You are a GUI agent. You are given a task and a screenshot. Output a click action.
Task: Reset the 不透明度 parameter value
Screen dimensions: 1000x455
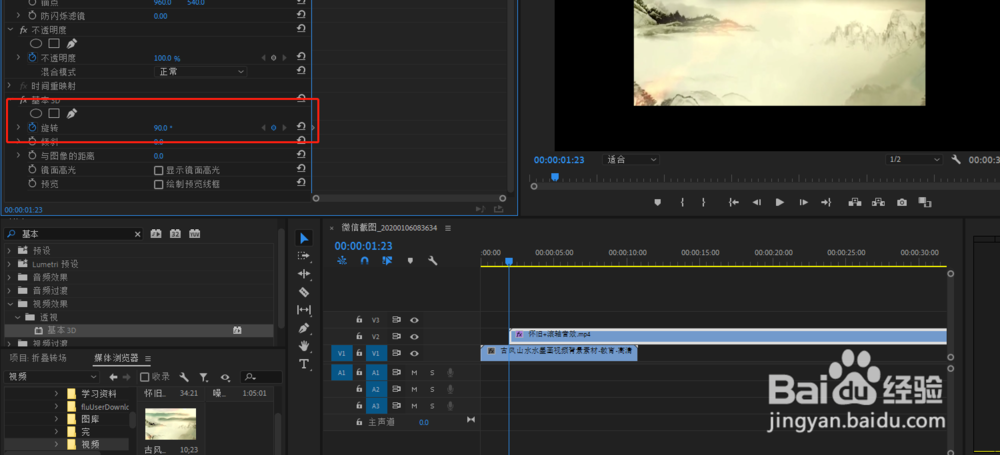301,57
